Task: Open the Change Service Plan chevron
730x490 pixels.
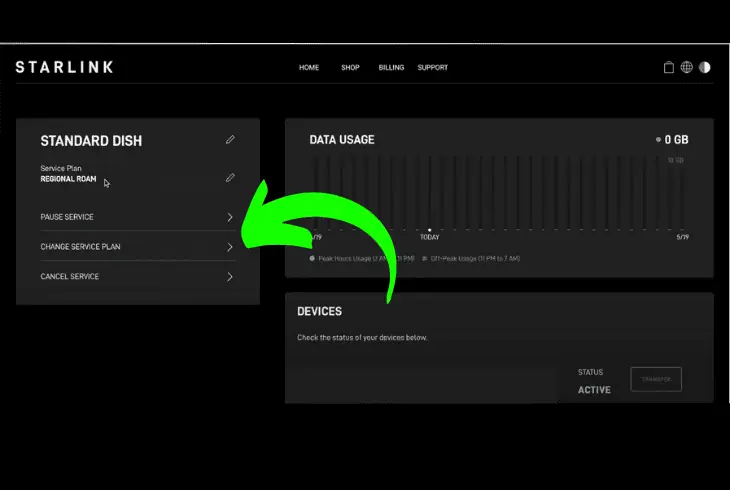Action: (230, 247)
